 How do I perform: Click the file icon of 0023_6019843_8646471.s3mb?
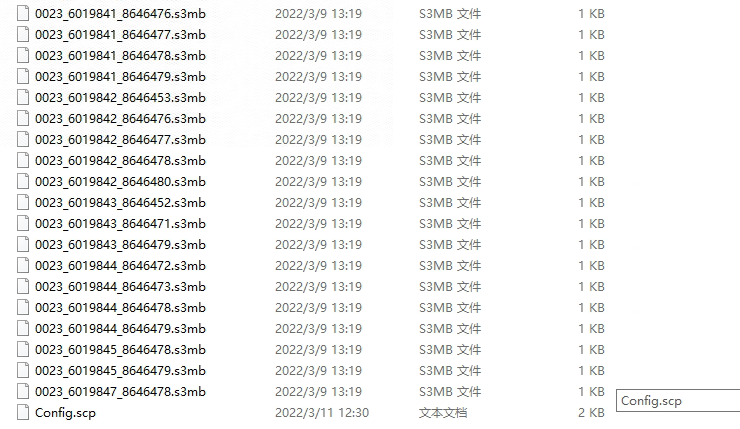point(23,224)
